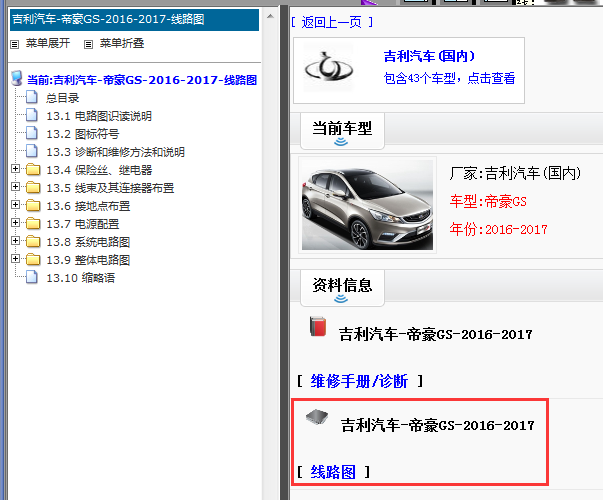Image resolution: width=603 pixels, height=500 pixels.
Task: Expand the 13.9 整体电路图 tree node
Action: click(15, 259)
